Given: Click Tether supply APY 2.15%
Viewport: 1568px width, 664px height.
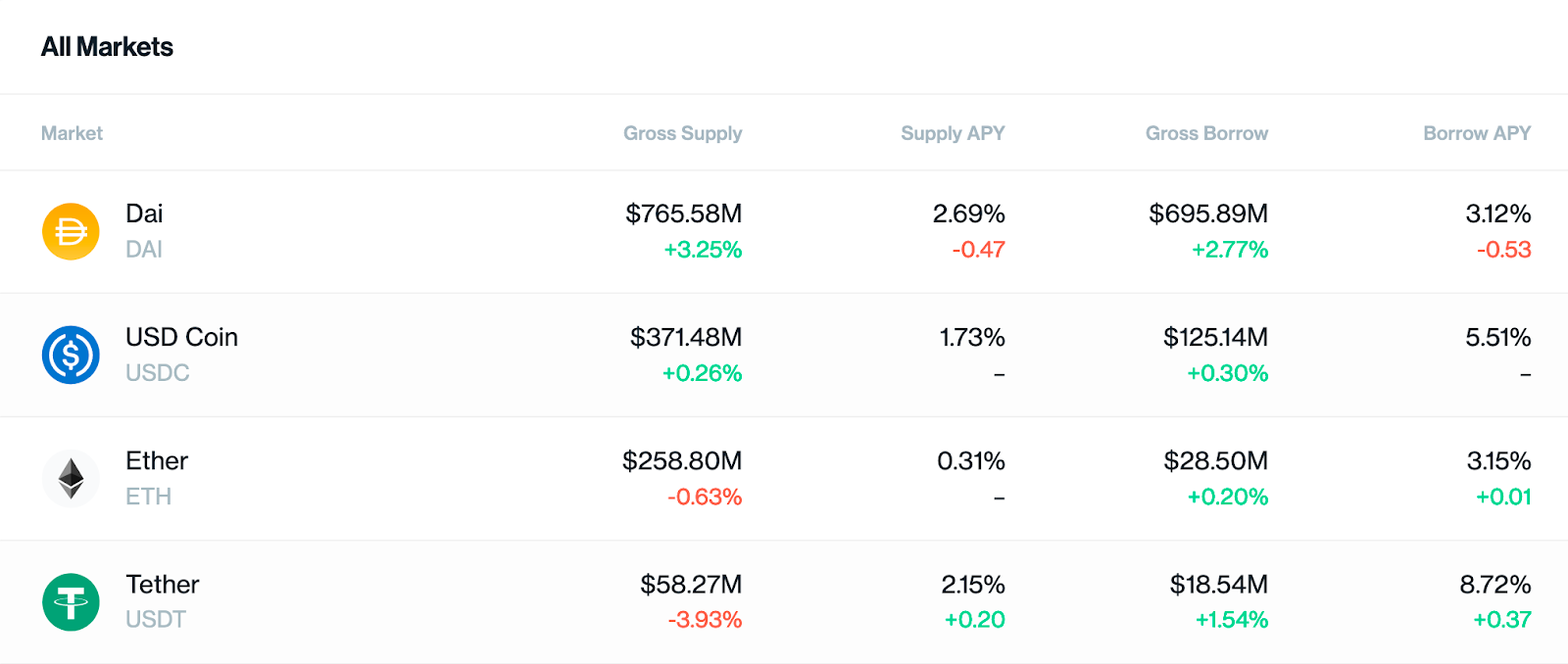Looking at the screenshot, I should [972, 584].
